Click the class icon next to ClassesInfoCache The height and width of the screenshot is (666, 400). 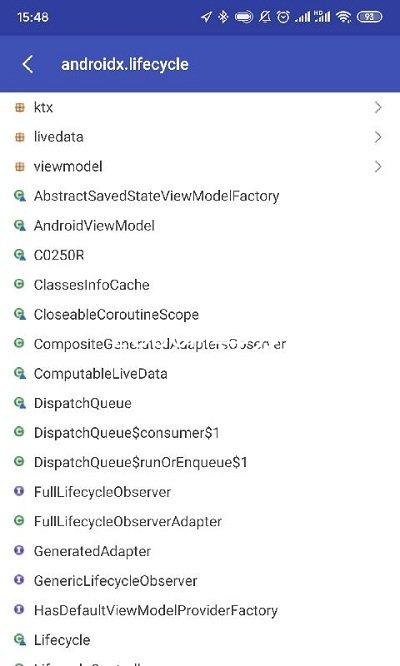point(19,284)
